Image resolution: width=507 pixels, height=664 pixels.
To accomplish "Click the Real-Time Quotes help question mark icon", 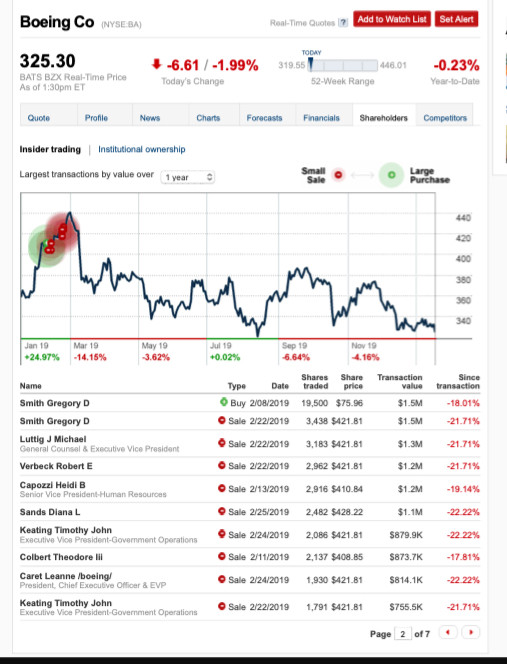I will click(x=344, y=23).
